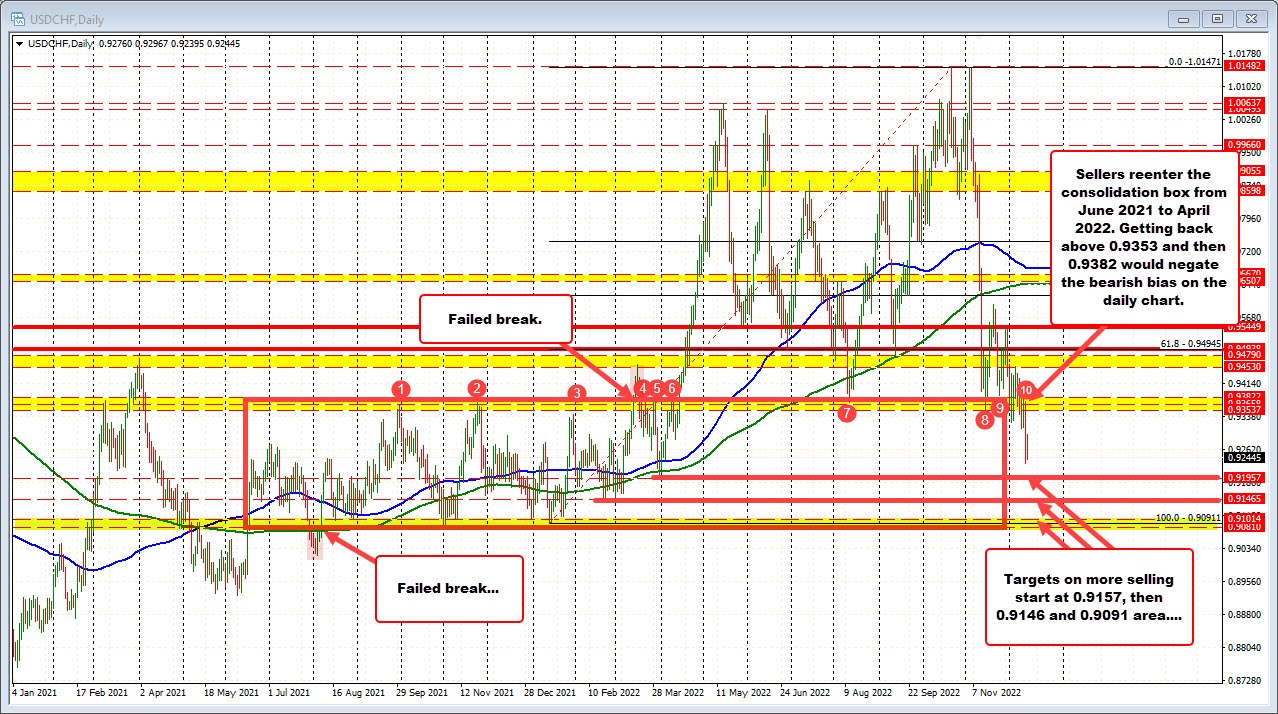The image size is (1278, 714).
Task: Select marker 3 along the consolidation box top
Action: (x=576, y=393)
